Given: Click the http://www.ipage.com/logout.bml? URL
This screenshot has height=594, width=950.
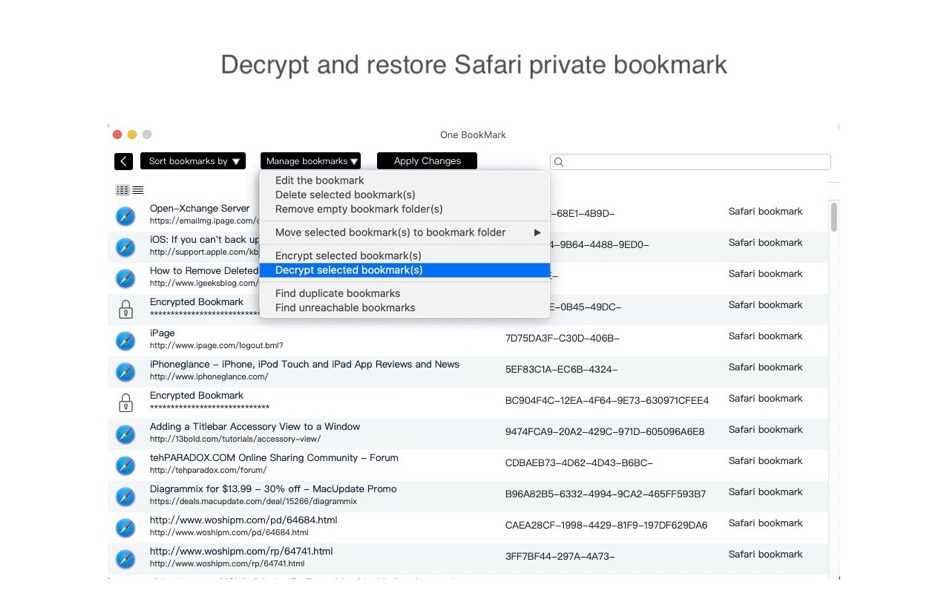Looking at the screenshot, I should click(216, 345).
